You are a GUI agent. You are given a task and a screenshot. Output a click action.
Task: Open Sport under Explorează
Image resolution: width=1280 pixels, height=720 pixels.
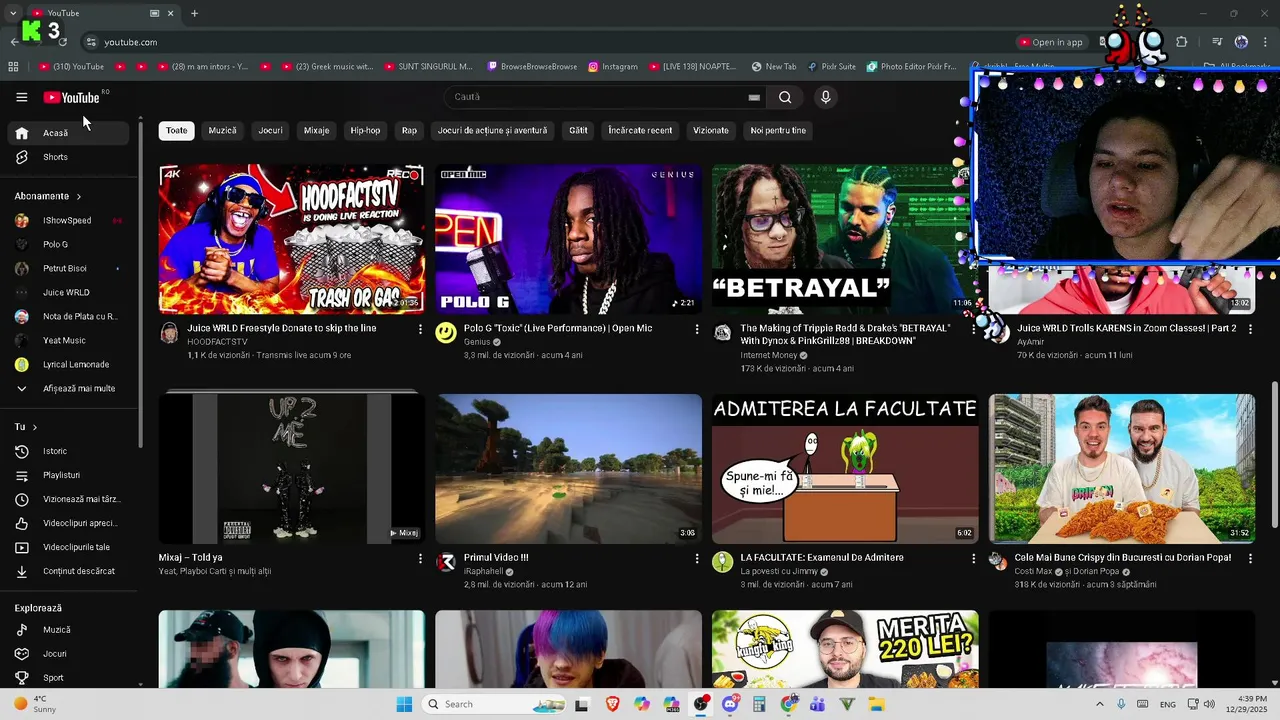tap(70, 678)
